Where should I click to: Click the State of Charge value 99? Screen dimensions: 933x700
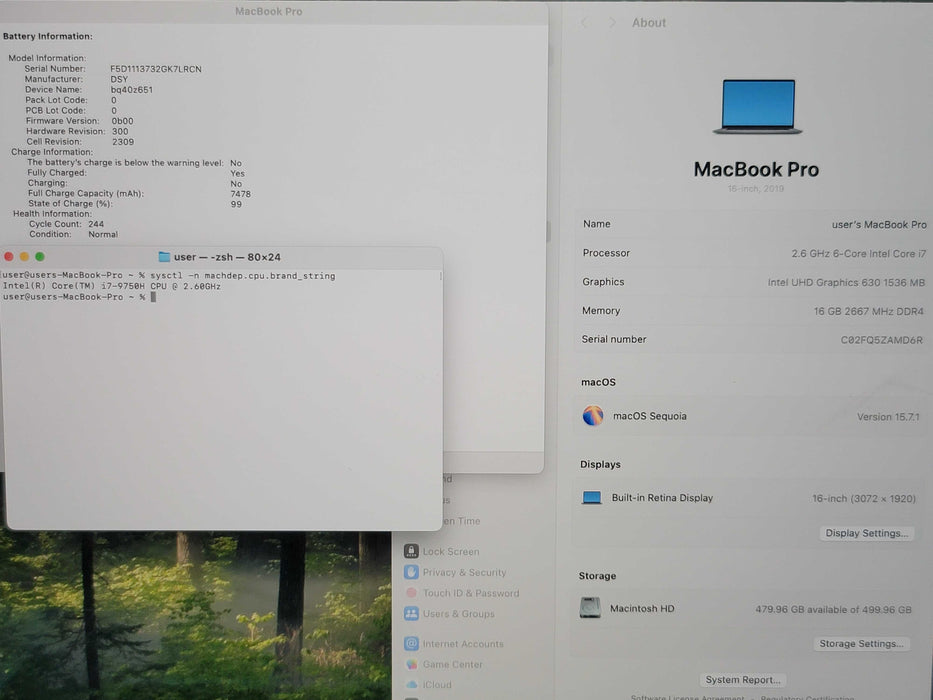236,204
